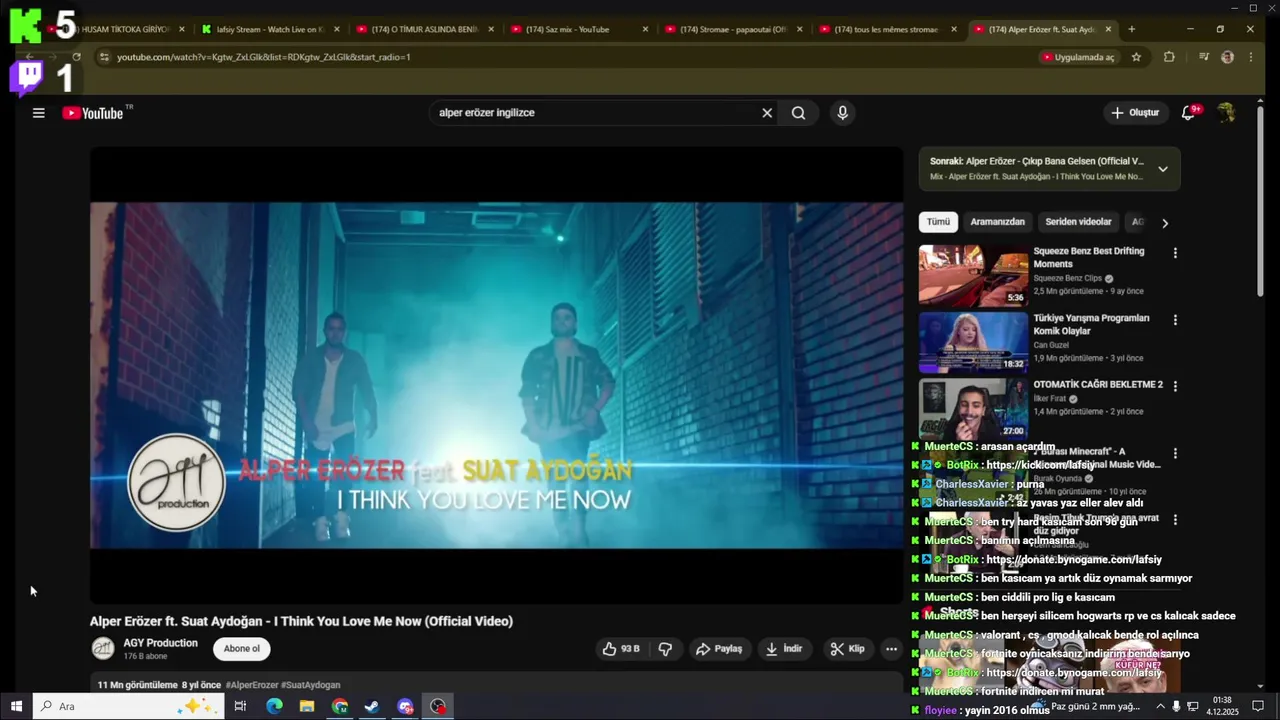Click inside the YouTube search field
Viewport: 1280px width, 720px height.
595,113
